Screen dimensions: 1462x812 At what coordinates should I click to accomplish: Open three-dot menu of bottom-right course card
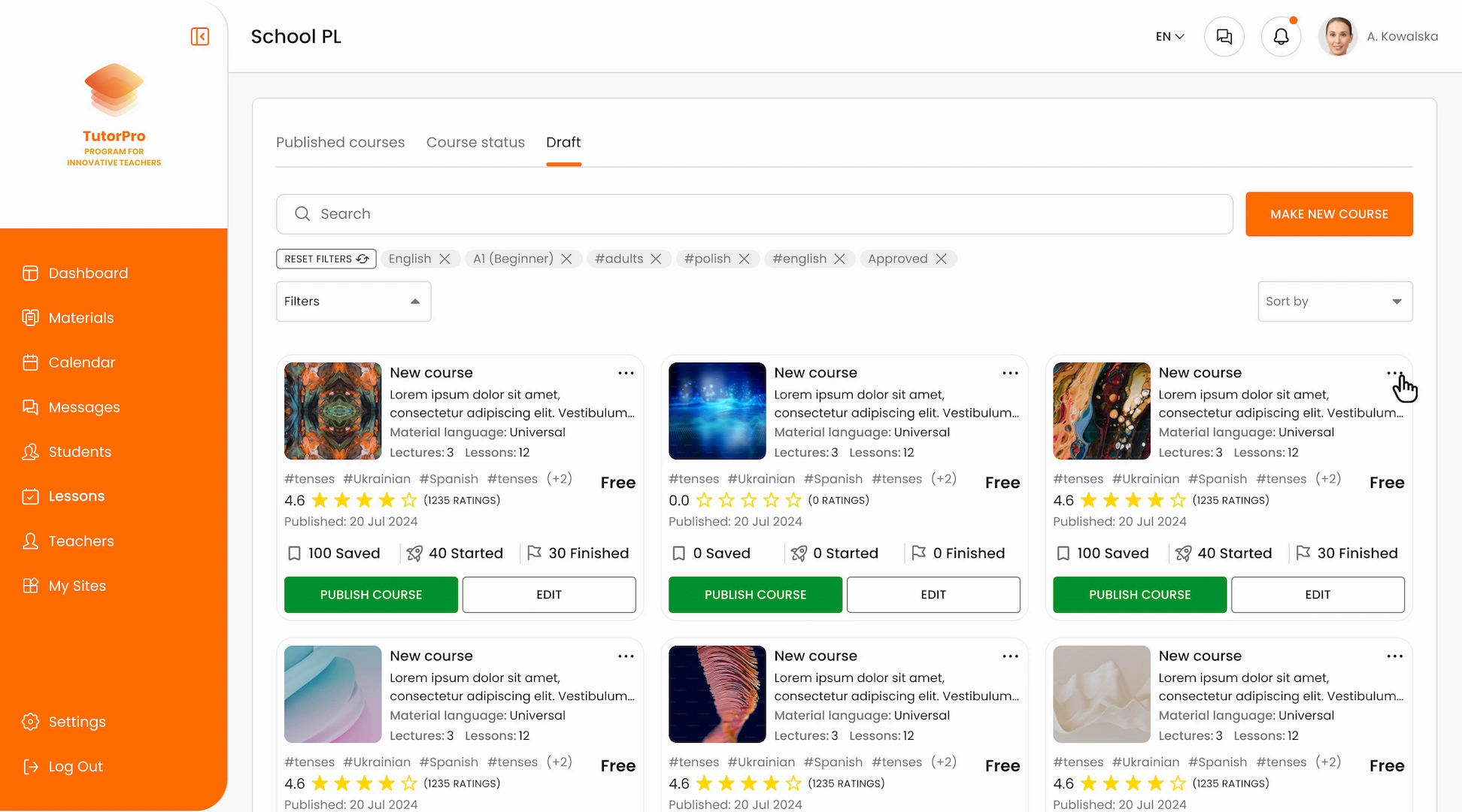pos(1394,656)
